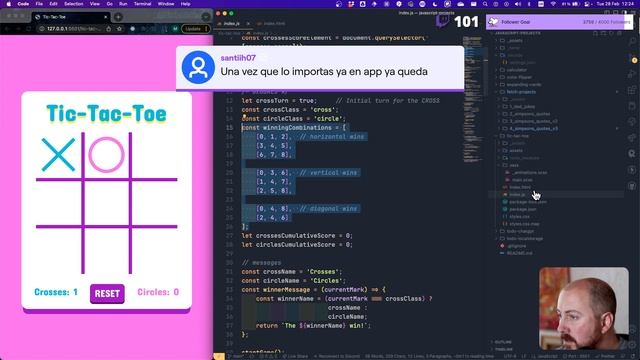
Task: Click the browser Update button
Action: 196,29
